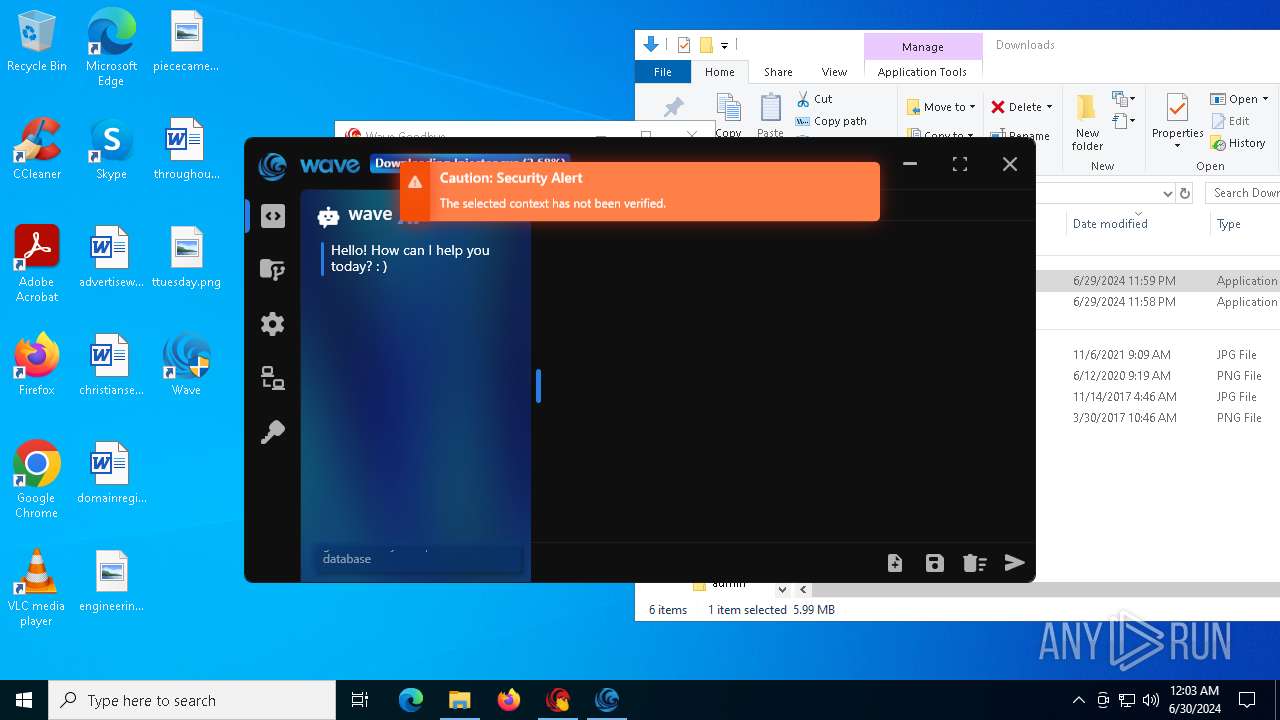
Task: Open the script folder icon in Wave sidebar
Action: (272, 270)
